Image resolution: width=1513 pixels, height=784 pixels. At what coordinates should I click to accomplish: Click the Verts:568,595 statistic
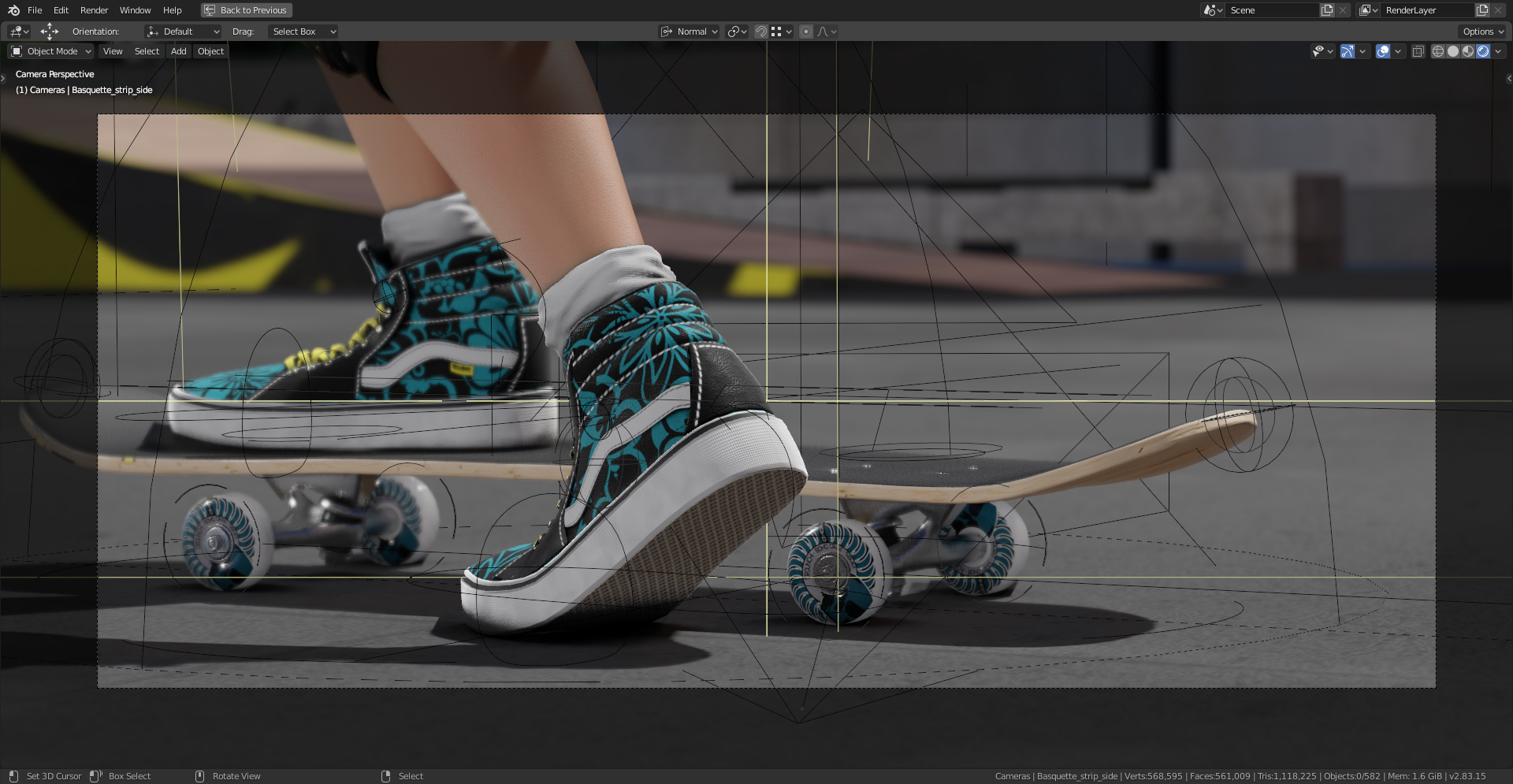click(x=1154, y=776)
